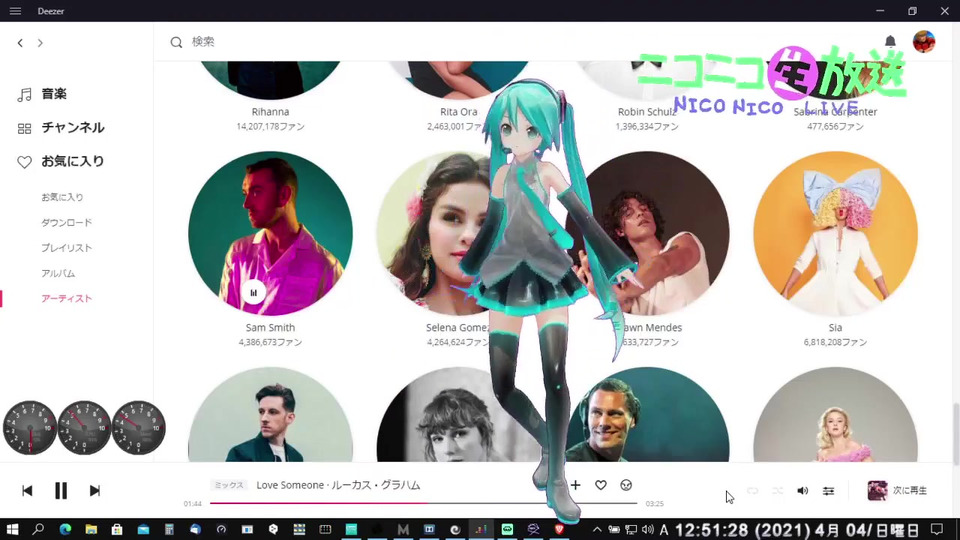Select アーティスト in the sidebar
This screenshot has height=540, width=960.
[x=66, y=299]
